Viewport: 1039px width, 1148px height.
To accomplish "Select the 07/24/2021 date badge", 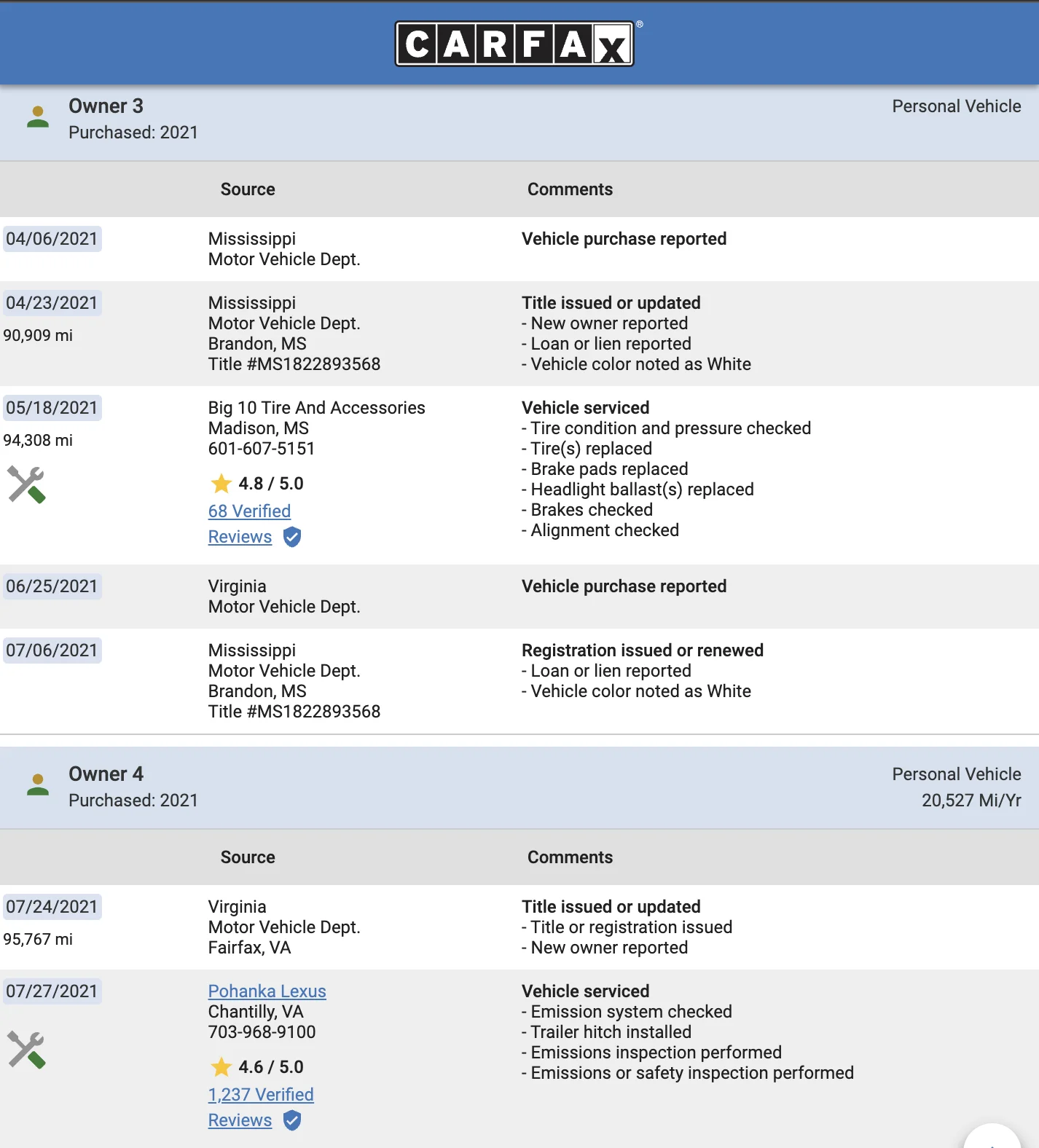I will click(52, 907).
